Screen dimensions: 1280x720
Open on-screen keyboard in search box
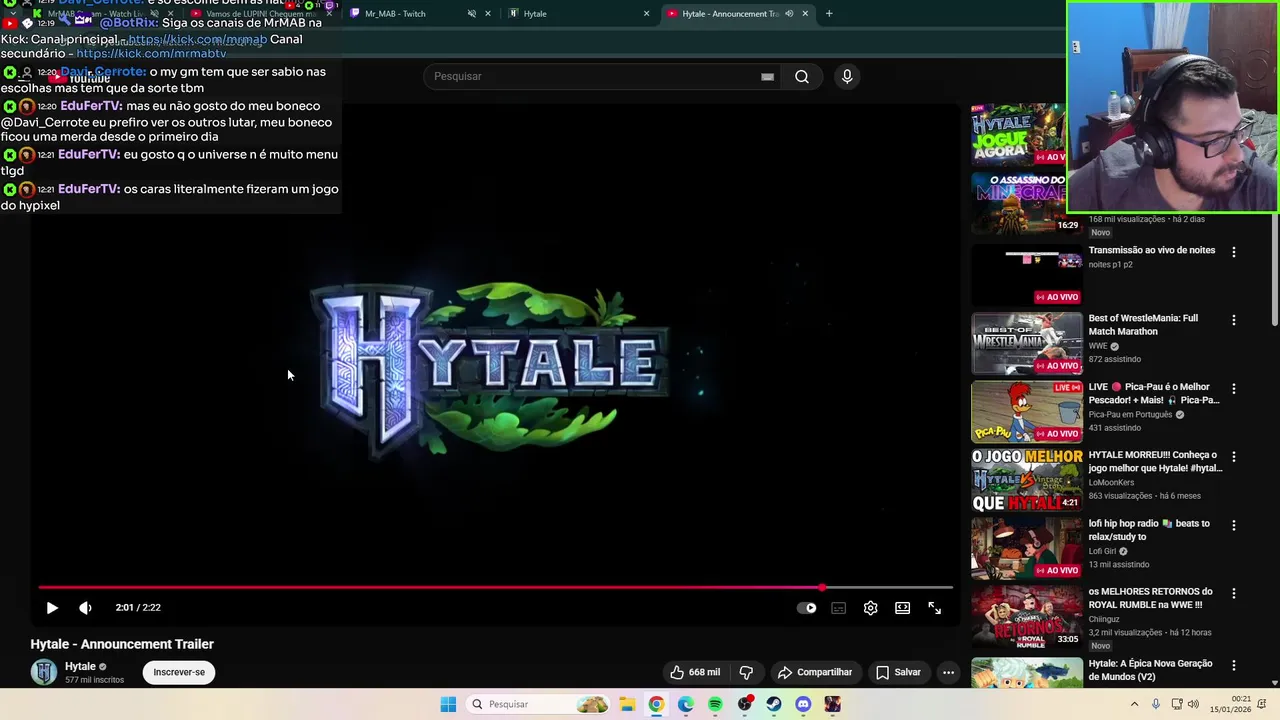click(x=767, y=76)
